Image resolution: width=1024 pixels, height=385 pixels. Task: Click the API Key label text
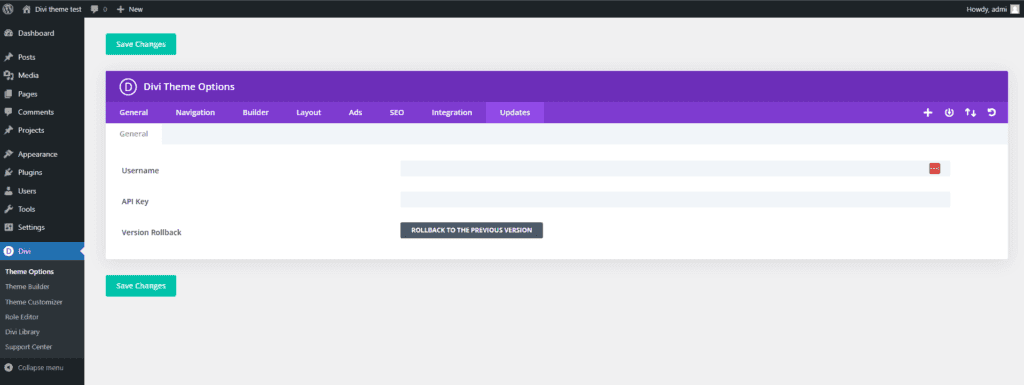[135, 202]
